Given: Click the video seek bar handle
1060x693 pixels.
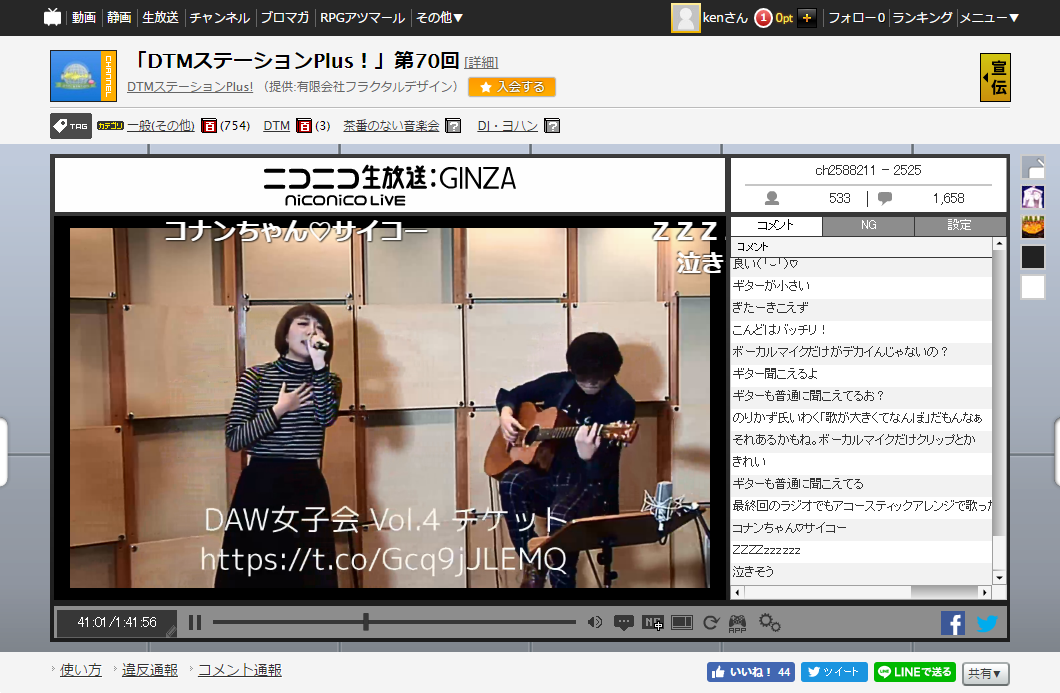Looking at the screenshot, I should tap(366, 622).
